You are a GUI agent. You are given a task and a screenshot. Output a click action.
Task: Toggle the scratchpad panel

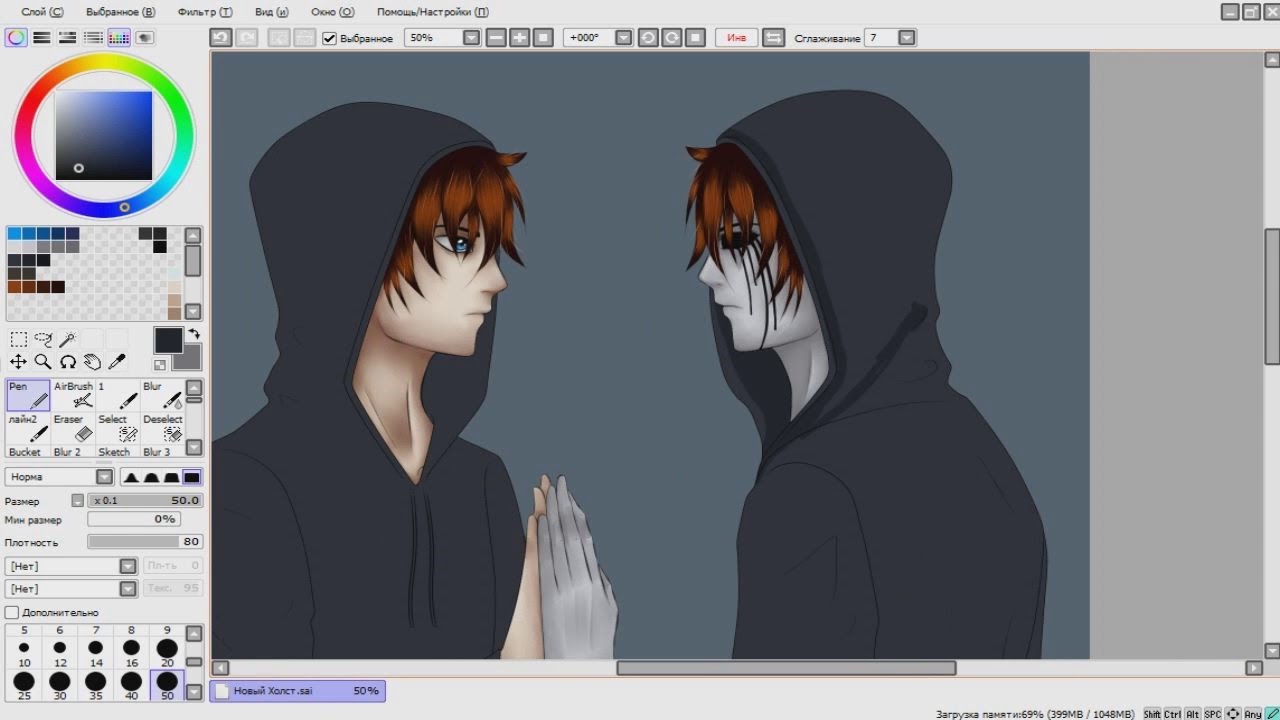145,38
